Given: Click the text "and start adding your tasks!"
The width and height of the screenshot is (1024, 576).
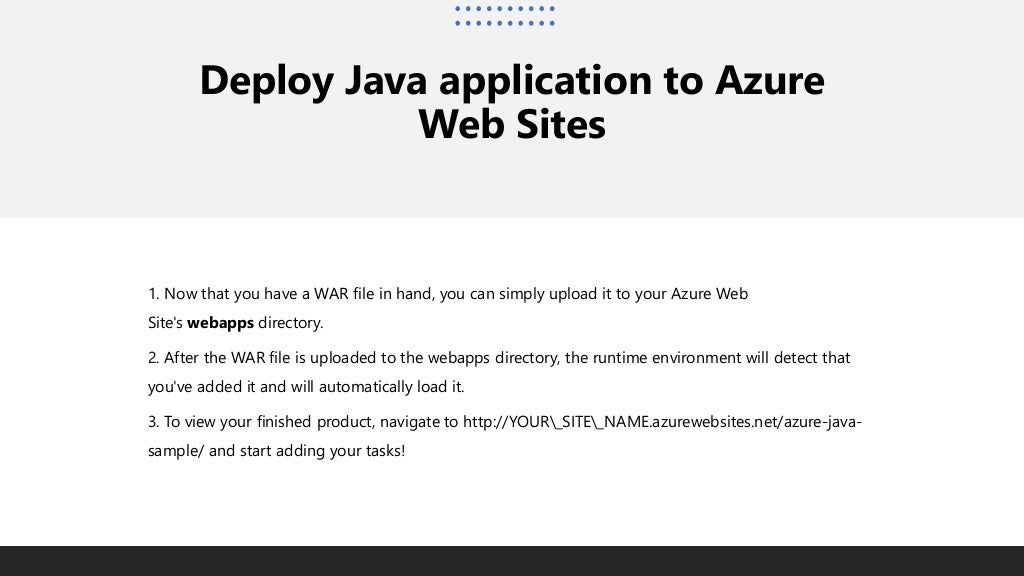Looking at the screenshot, I should (307, 451).
